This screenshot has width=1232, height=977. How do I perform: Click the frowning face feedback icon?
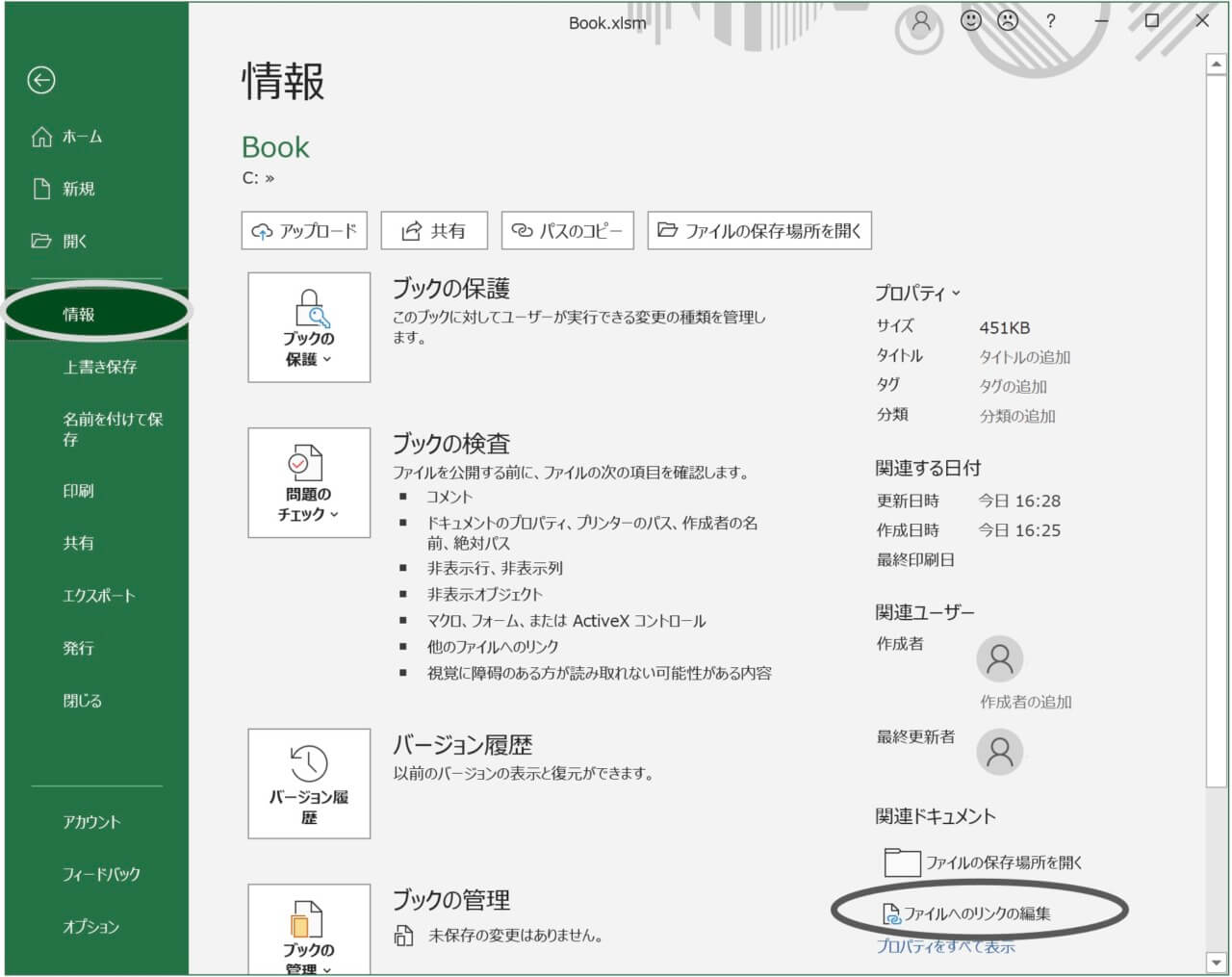click(x=1008, y=20)
